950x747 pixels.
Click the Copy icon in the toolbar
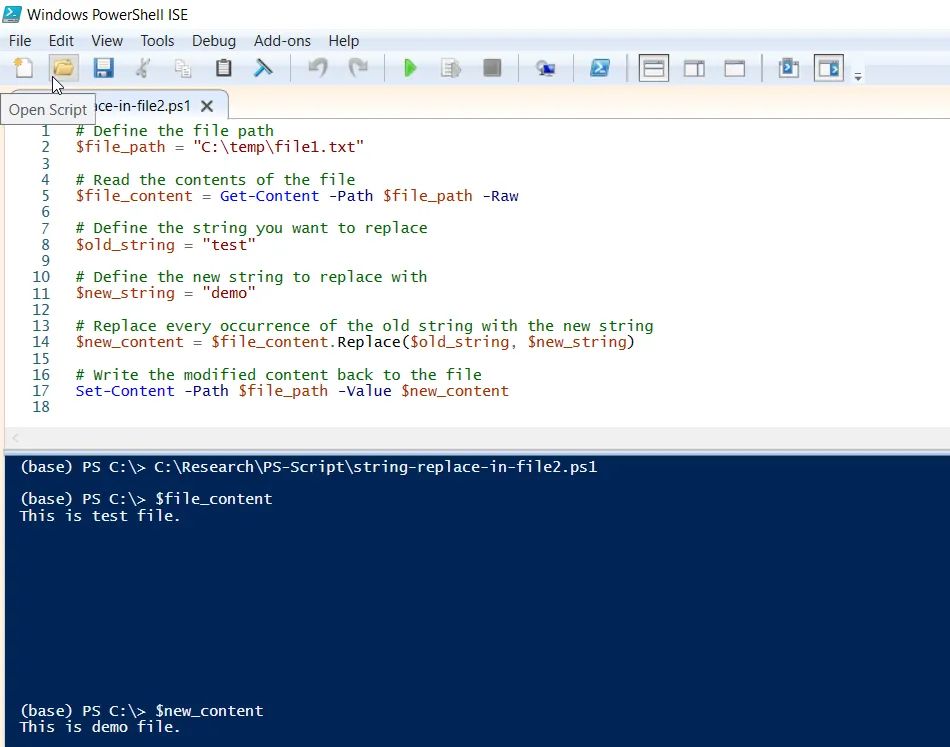[183, 67]
